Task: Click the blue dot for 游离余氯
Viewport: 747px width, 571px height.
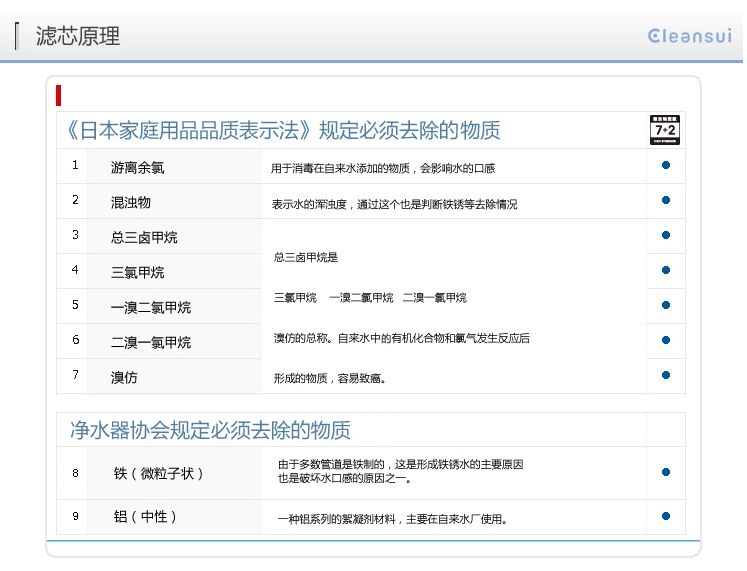Action: tap(666, 166)
